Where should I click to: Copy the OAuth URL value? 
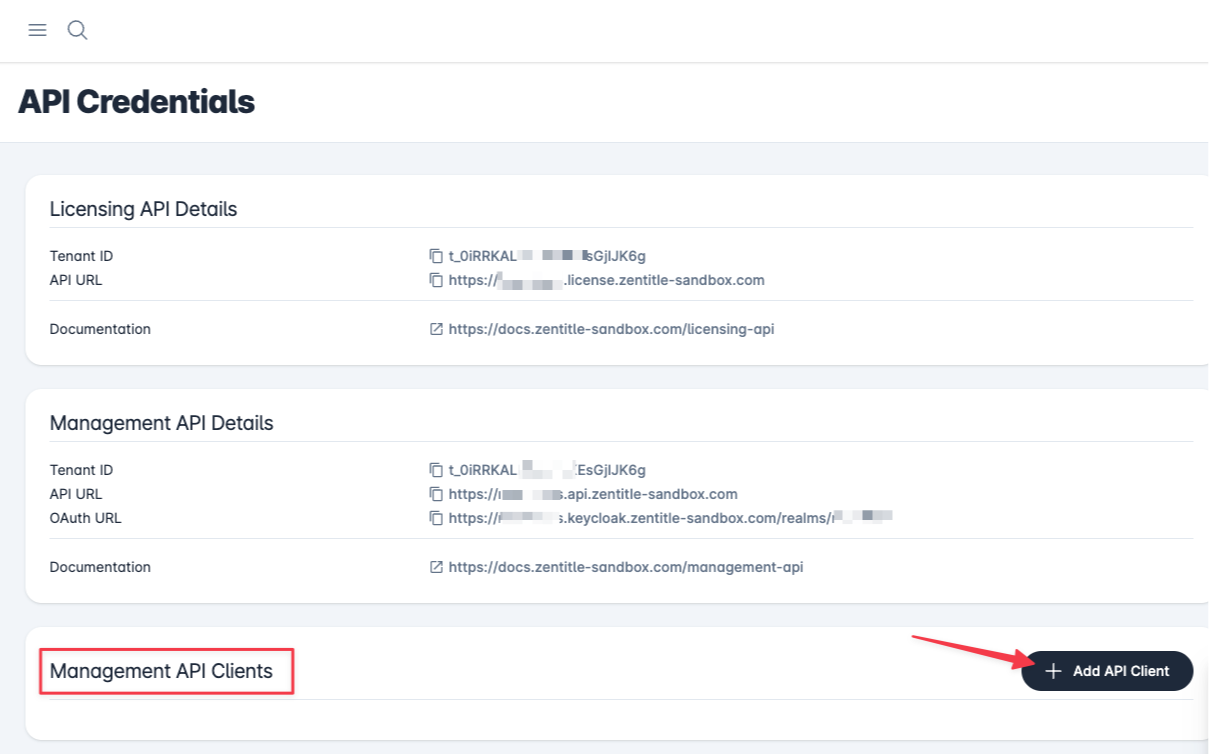436,518
